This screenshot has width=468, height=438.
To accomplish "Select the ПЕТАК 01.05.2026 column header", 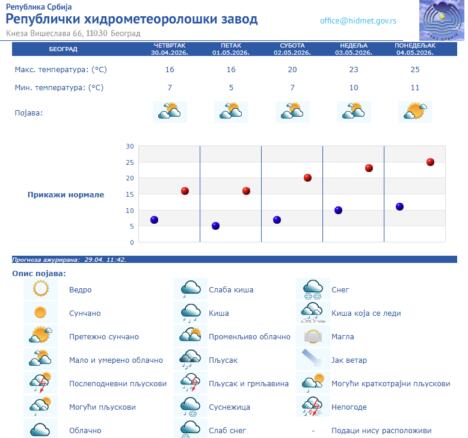I will [231, 49].
